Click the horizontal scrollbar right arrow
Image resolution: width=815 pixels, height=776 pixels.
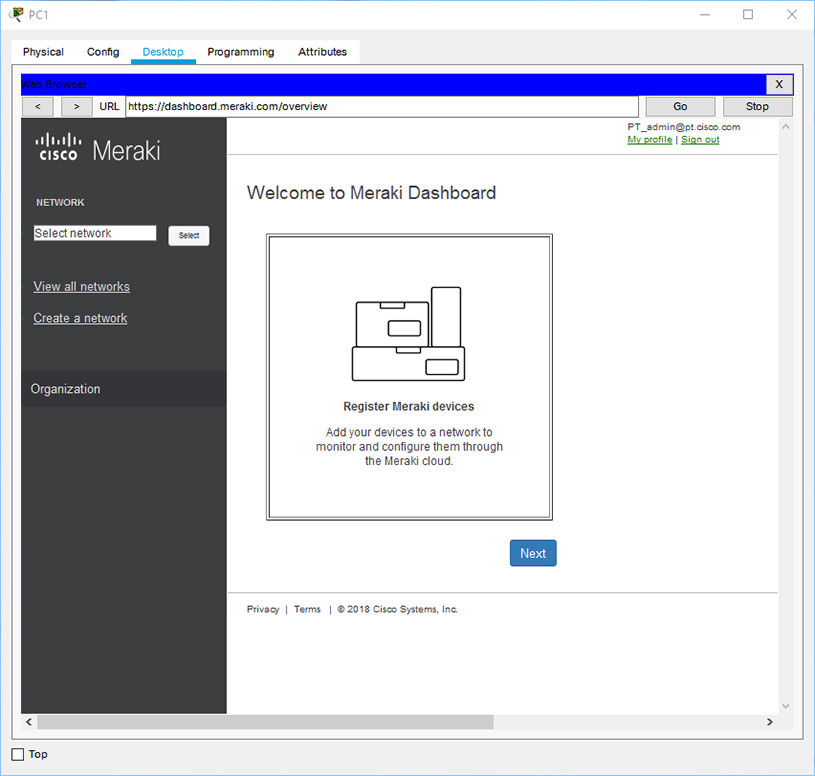pyautogui.click(x=770, y=722)
